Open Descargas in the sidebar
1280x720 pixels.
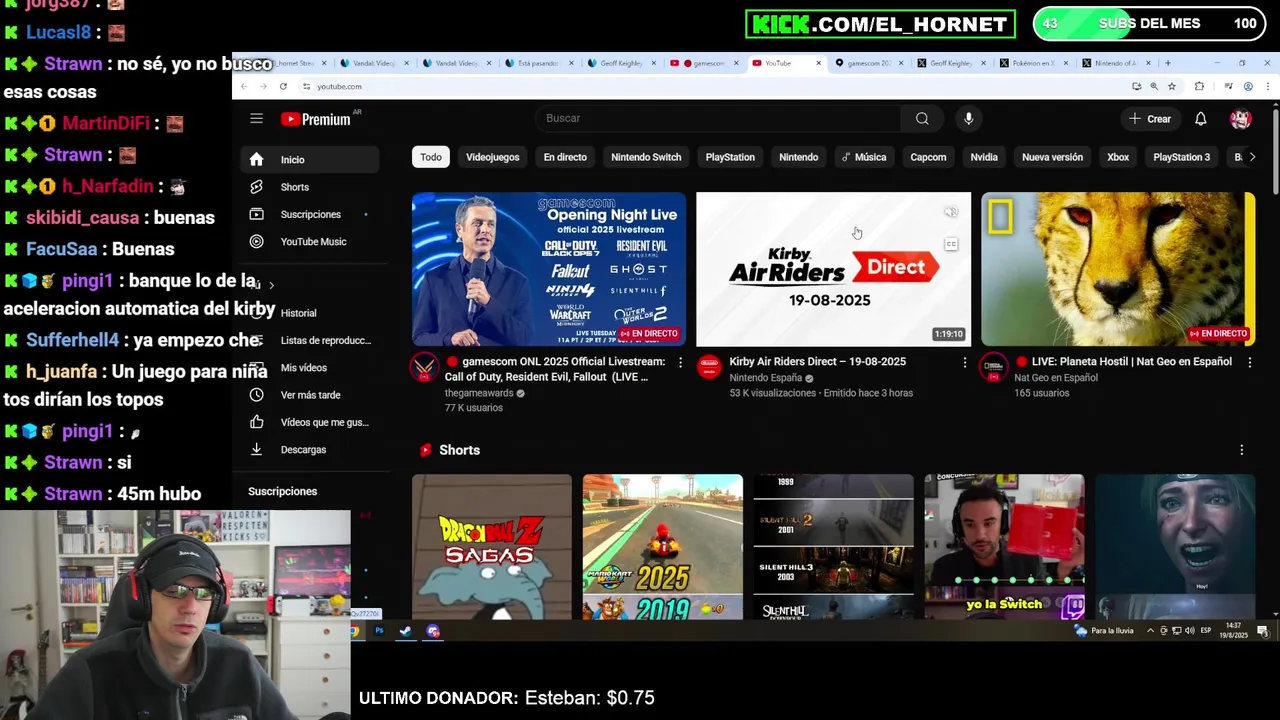pyautogui.click(x=310, y=450)
